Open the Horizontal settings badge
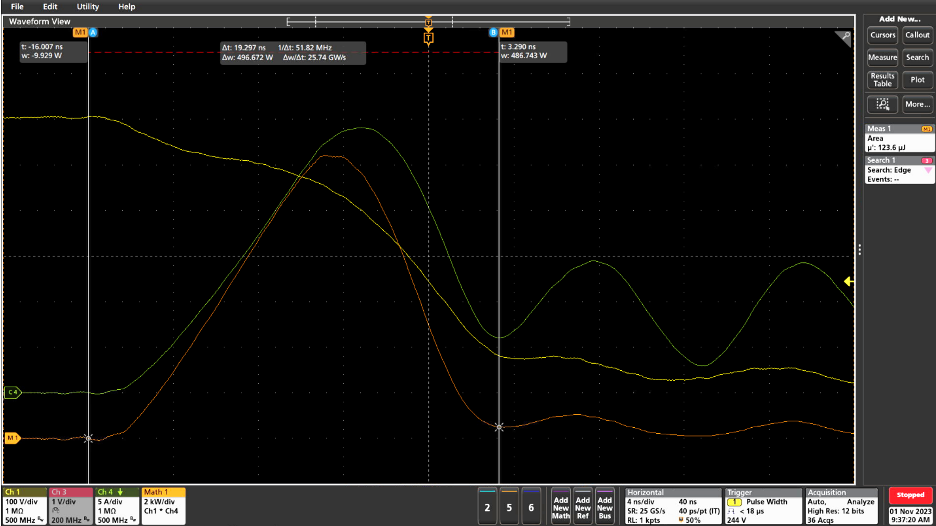This screenshot has width=936, height=526. click(x=671, y=506)
